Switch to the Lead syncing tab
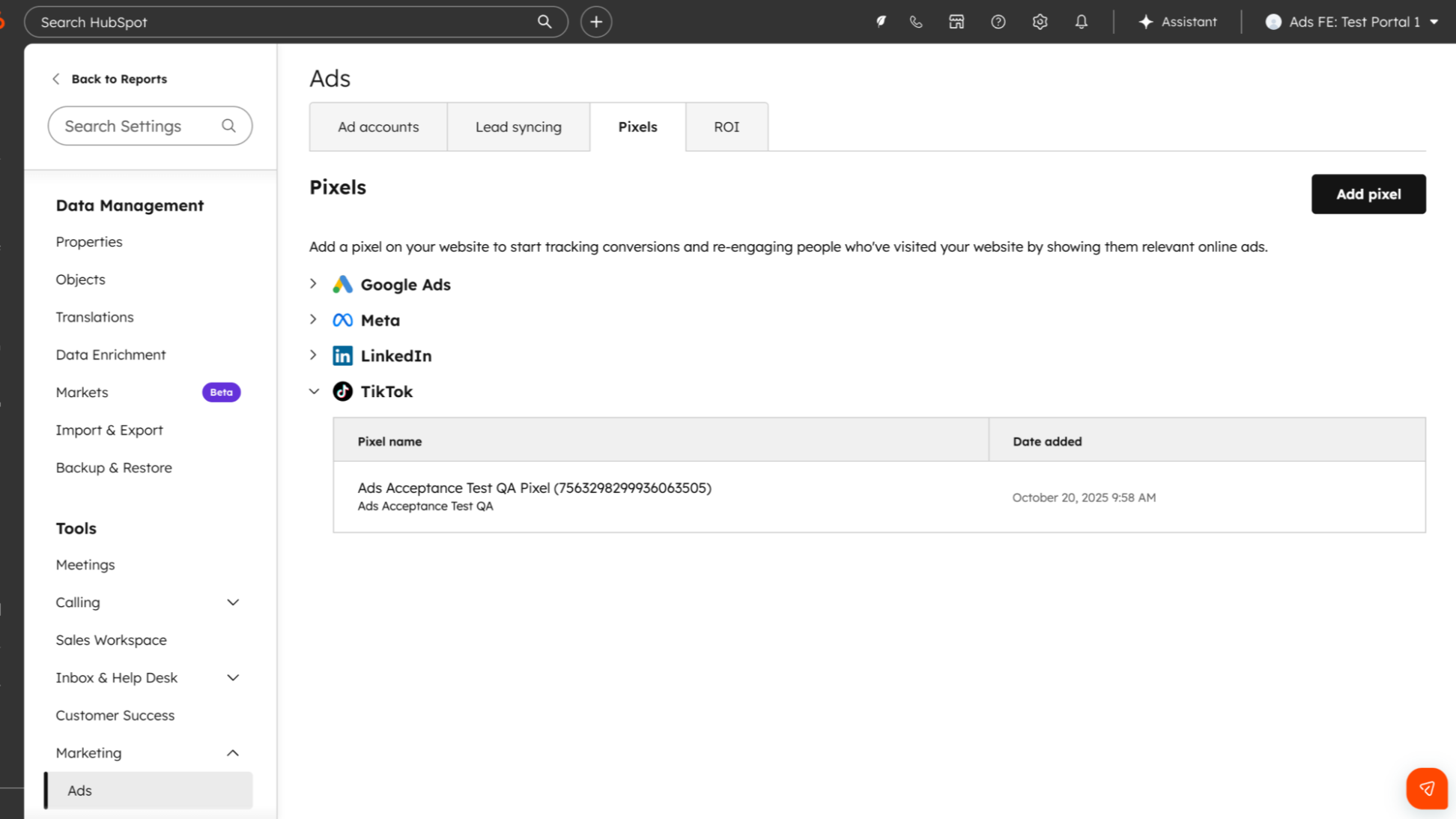The image size is (1456, 819). point(518,127)
